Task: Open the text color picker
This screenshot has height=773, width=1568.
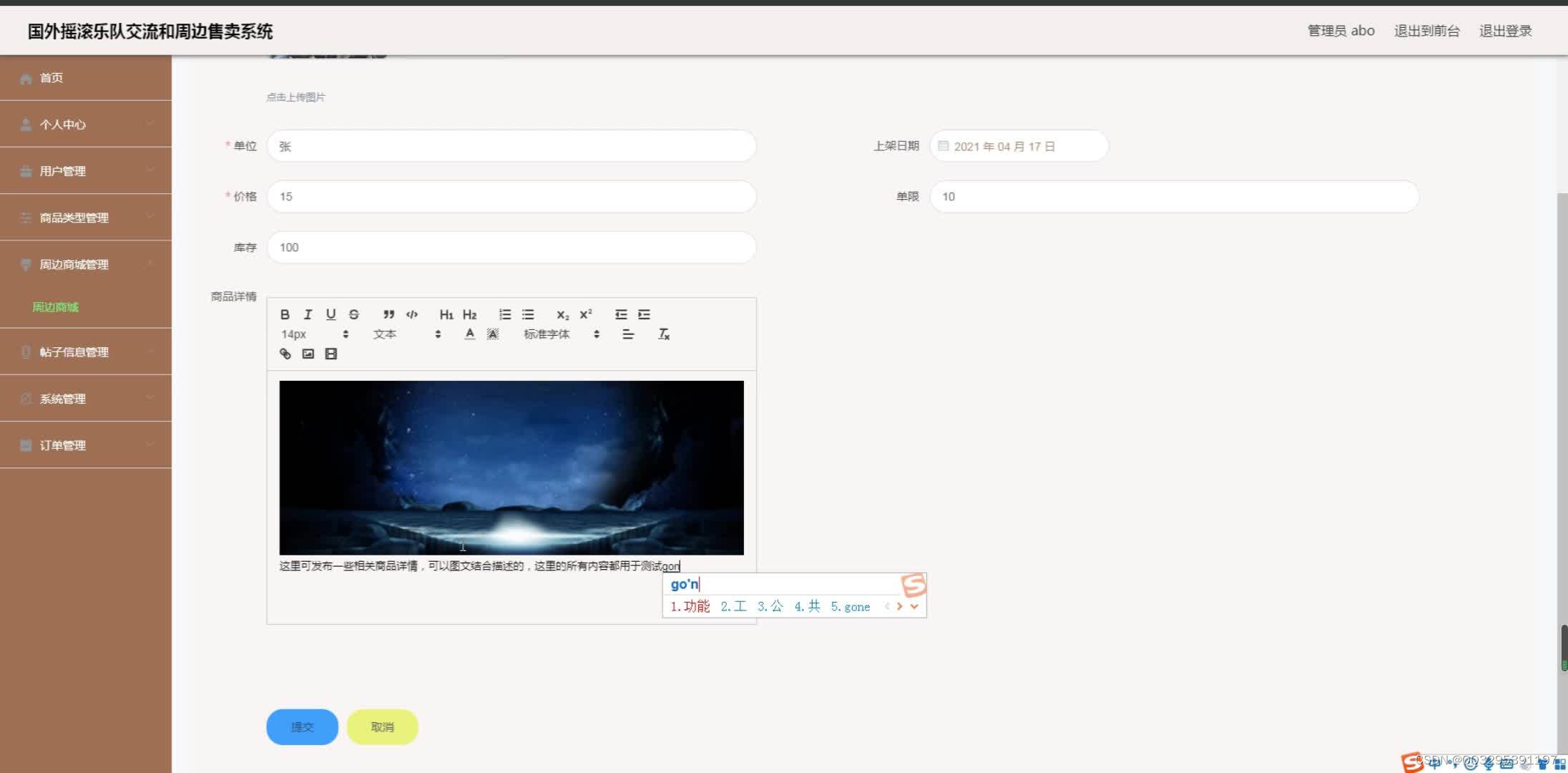Action: click(x=469, y=334)
